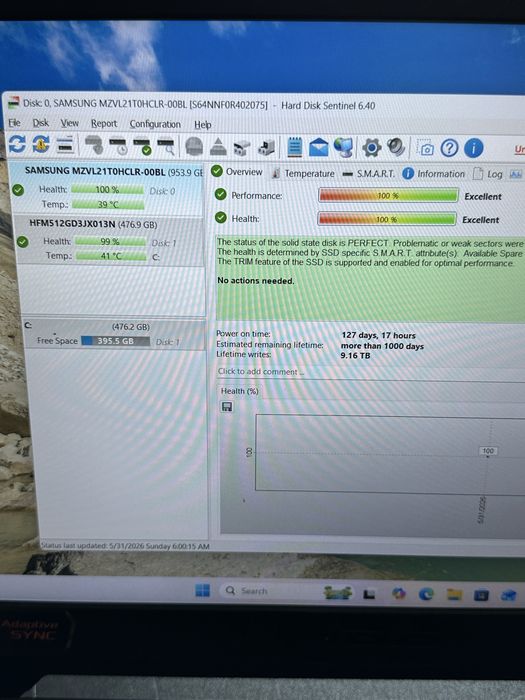Open the Help menu

tap(203, 125)
